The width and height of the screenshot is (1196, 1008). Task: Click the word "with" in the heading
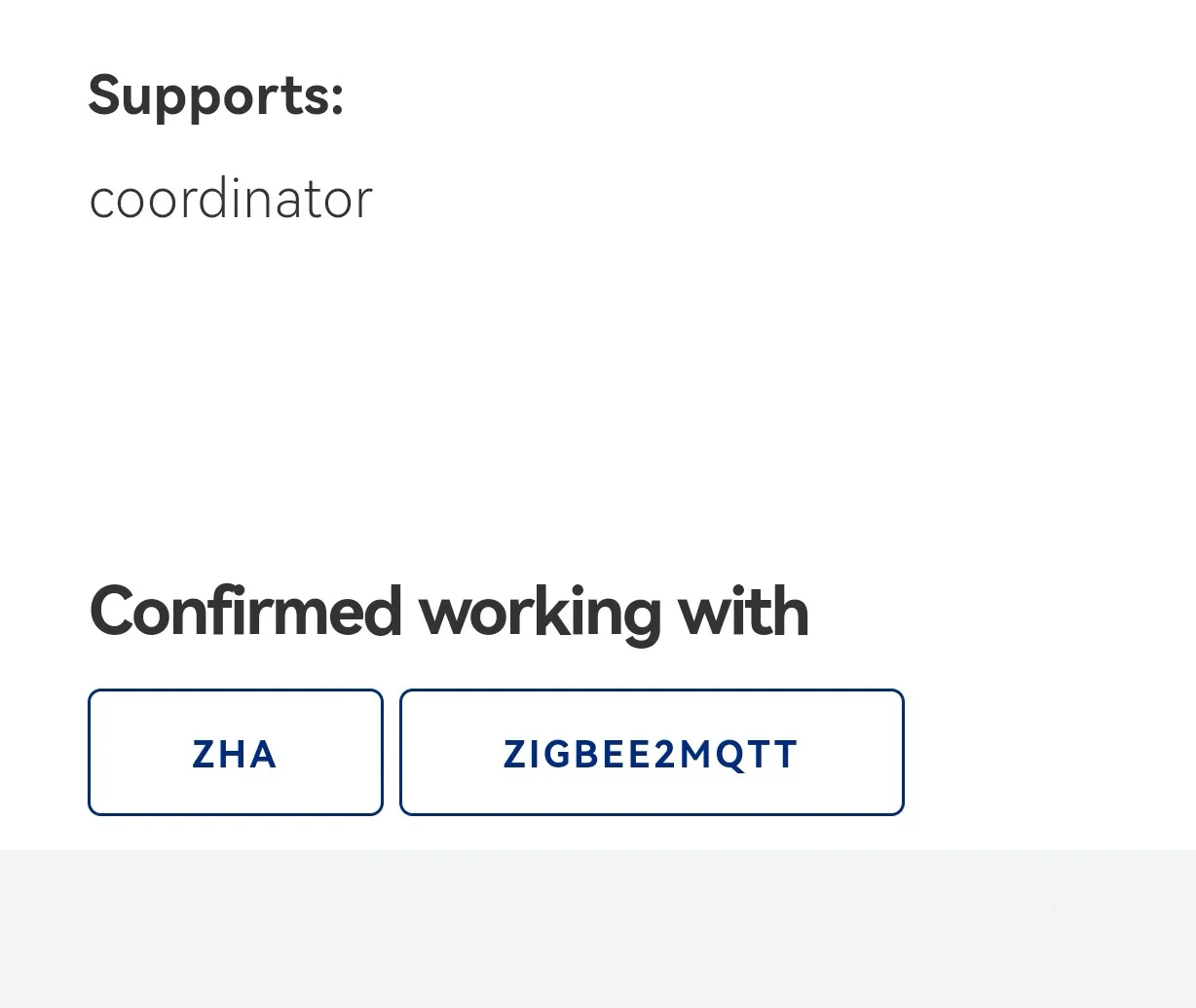(742, 612)
